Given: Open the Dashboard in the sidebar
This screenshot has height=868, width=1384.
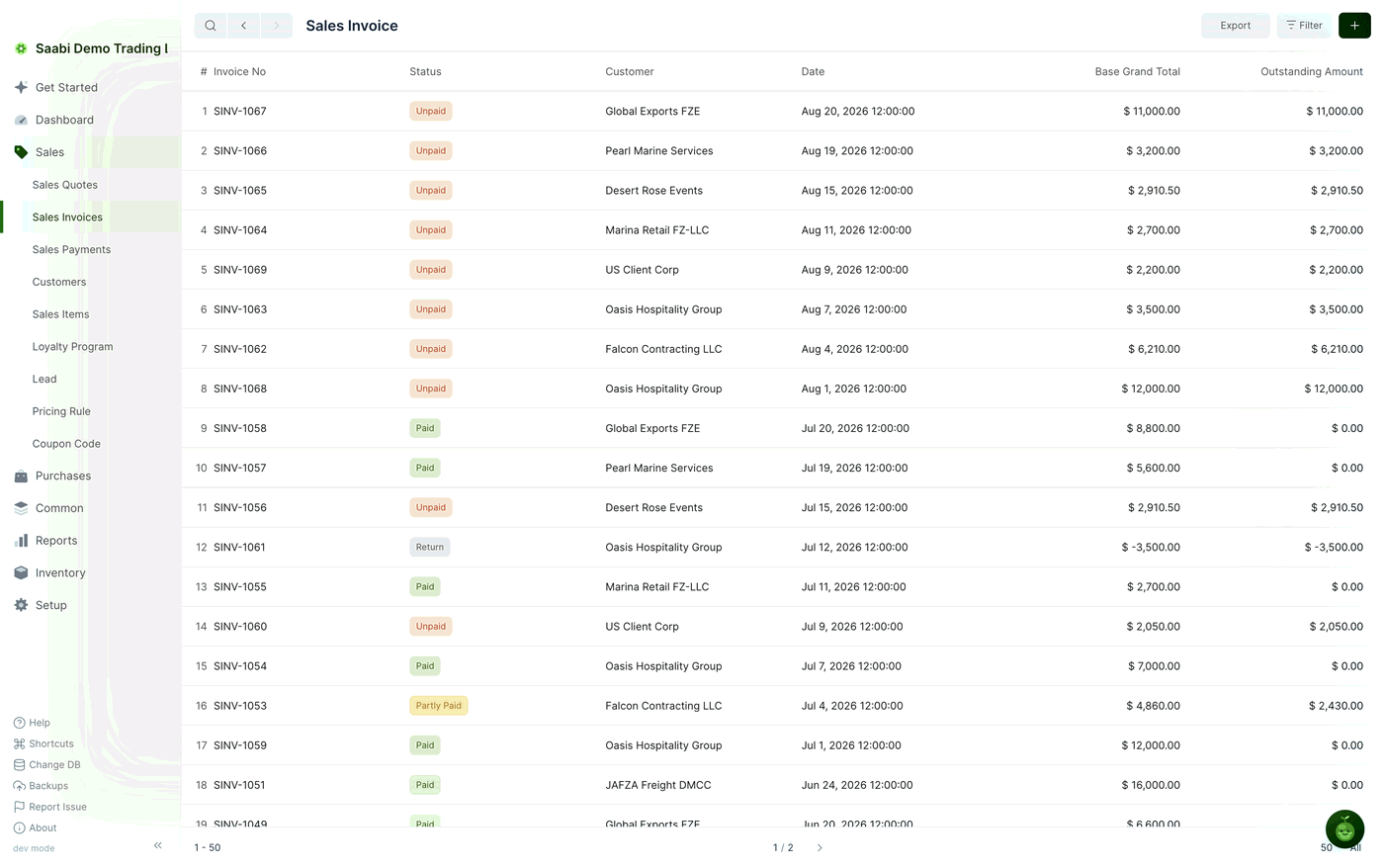Looking at the screenshot, I should (x=64, y=121).
